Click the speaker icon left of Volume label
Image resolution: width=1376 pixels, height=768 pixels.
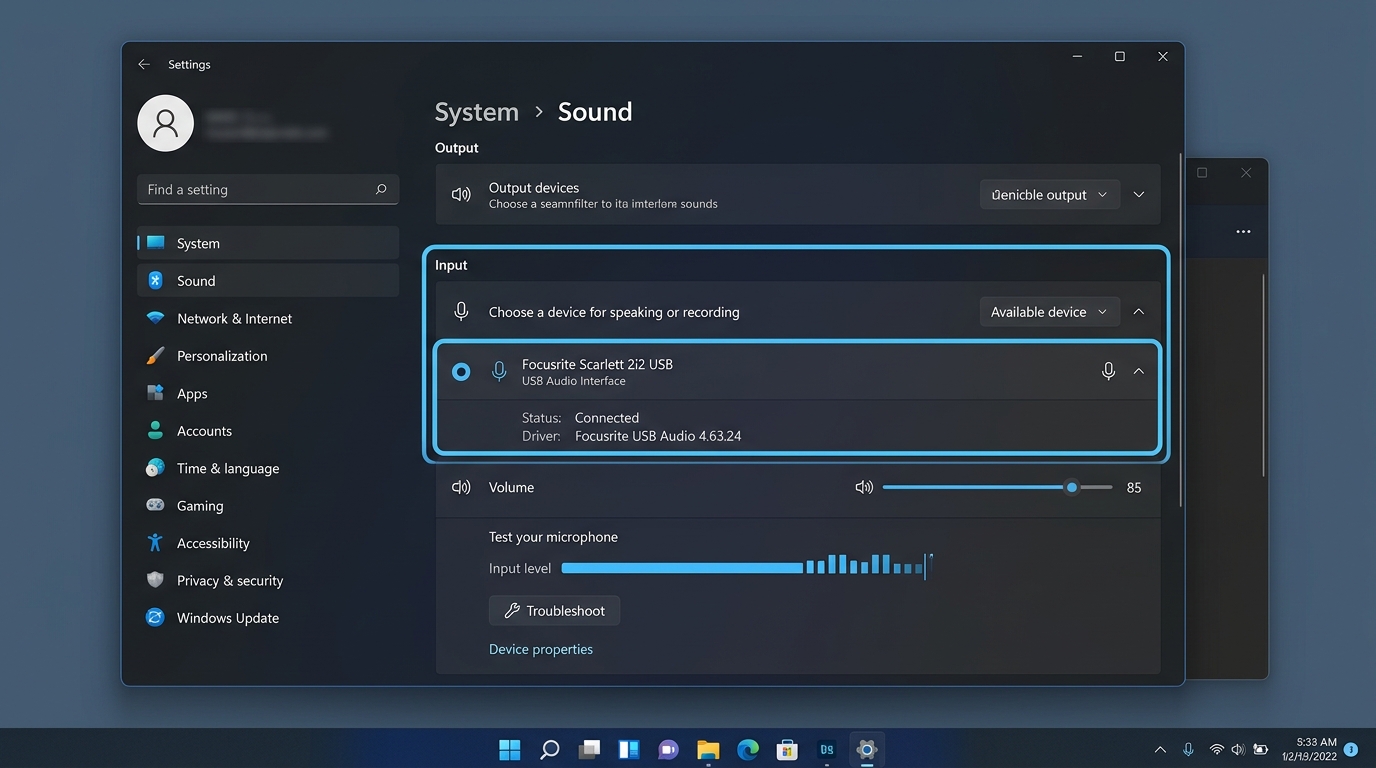coord(461,487)
